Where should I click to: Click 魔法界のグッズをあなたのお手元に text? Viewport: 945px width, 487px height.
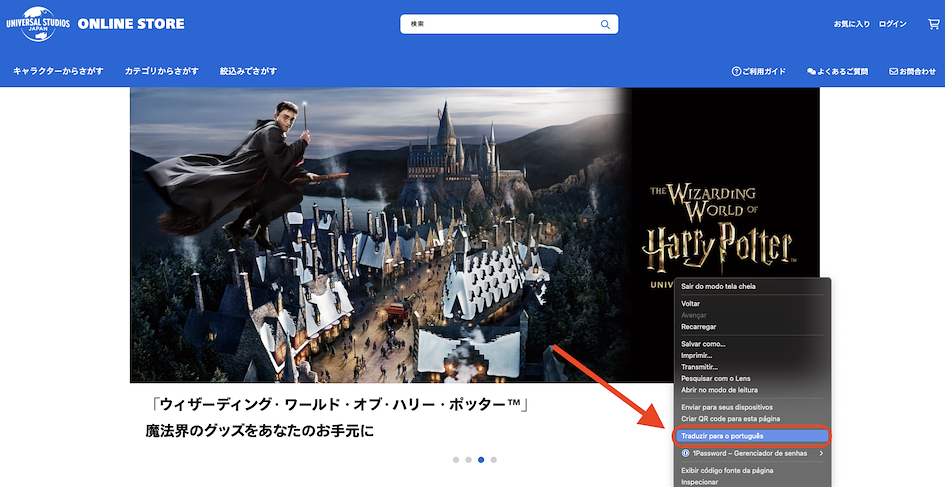tap(260, 431)
